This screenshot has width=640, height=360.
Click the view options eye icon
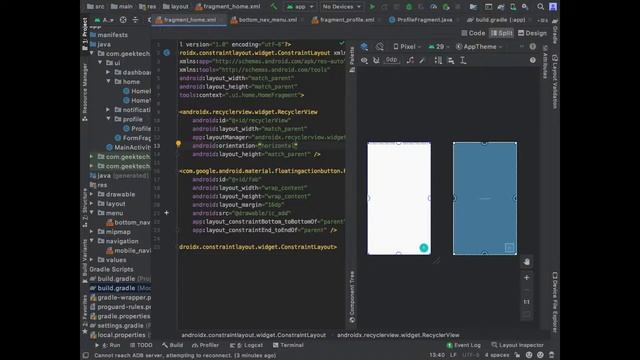coord(364,60)
